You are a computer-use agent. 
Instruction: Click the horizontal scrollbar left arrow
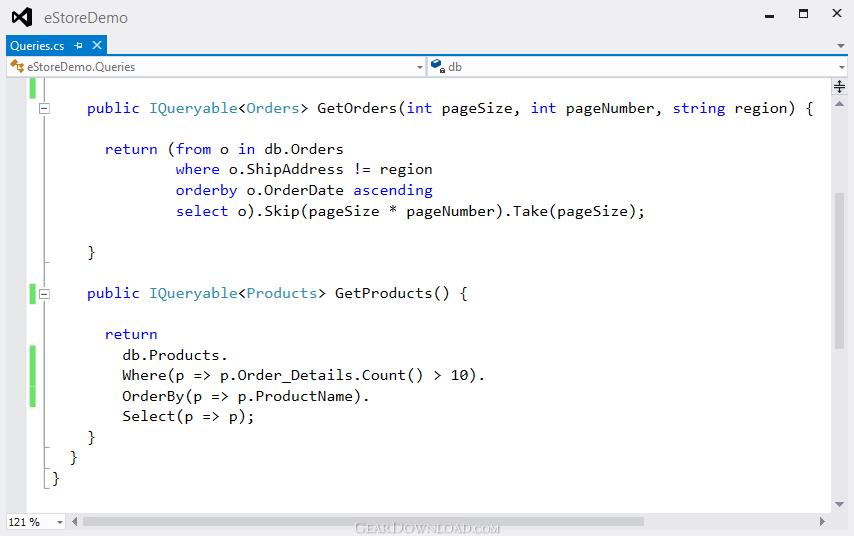[x=75, y=522]
